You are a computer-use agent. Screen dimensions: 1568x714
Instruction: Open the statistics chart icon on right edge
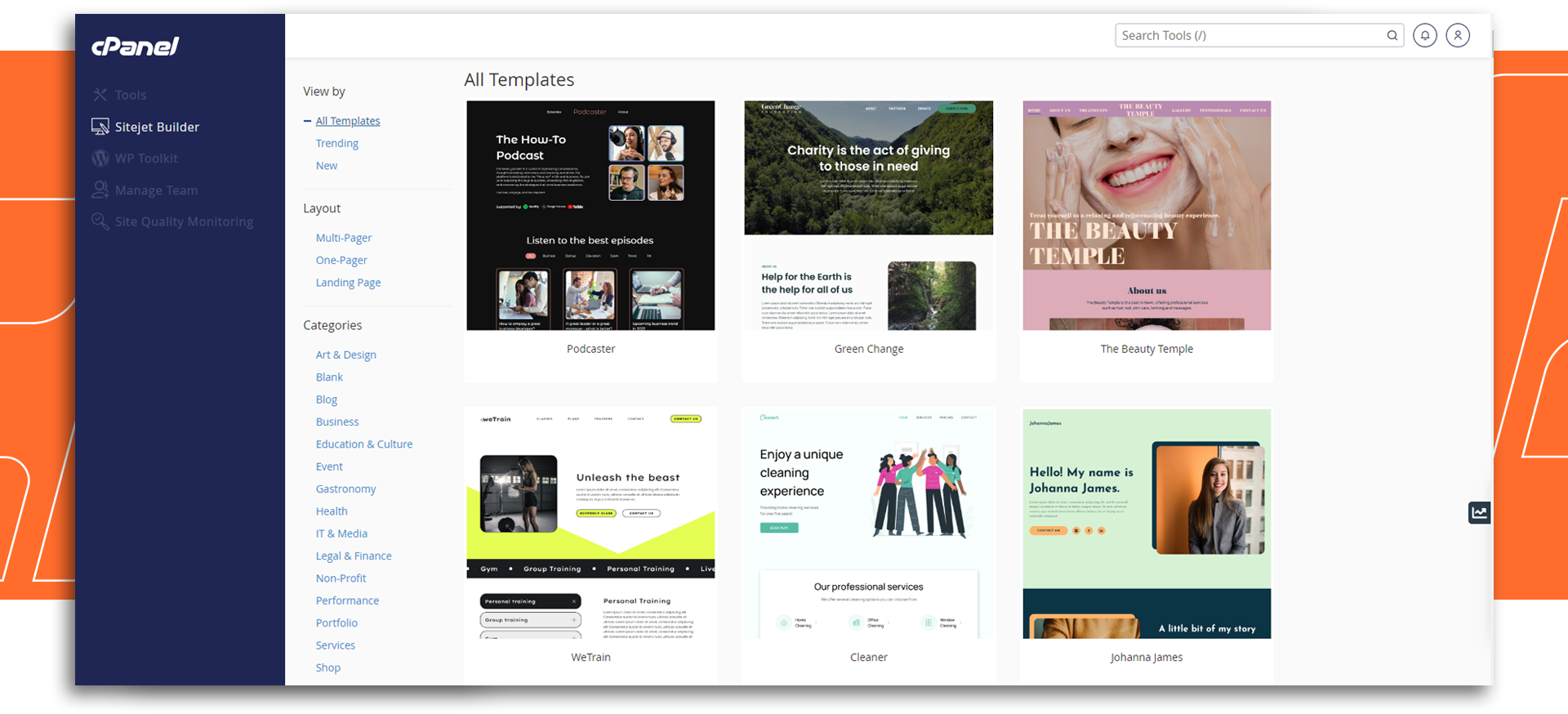[1479, 512]
